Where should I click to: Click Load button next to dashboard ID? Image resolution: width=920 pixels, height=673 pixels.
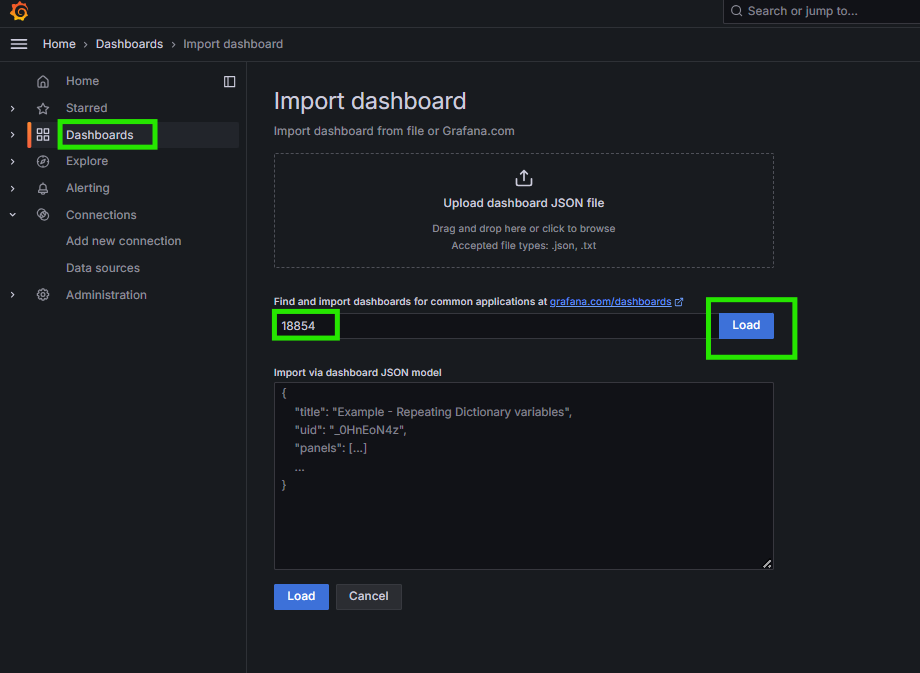[x=746, y=325]
